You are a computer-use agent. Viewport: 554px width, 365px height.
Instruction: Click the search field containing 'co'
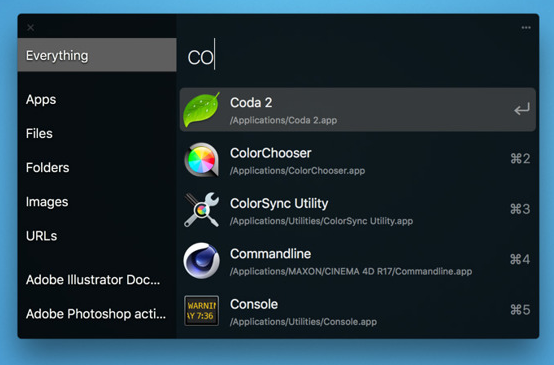[357, 57]
